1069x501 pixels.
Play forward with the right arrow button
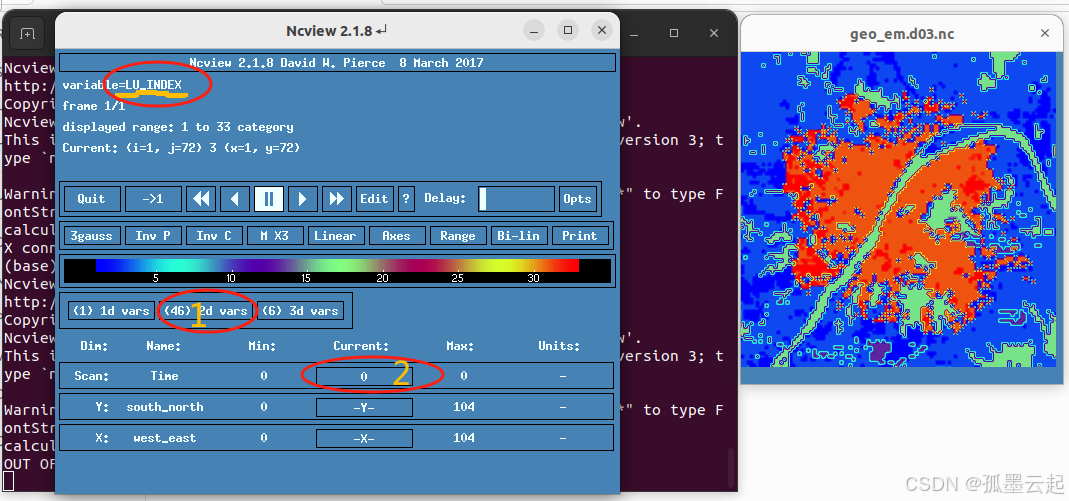303,199
